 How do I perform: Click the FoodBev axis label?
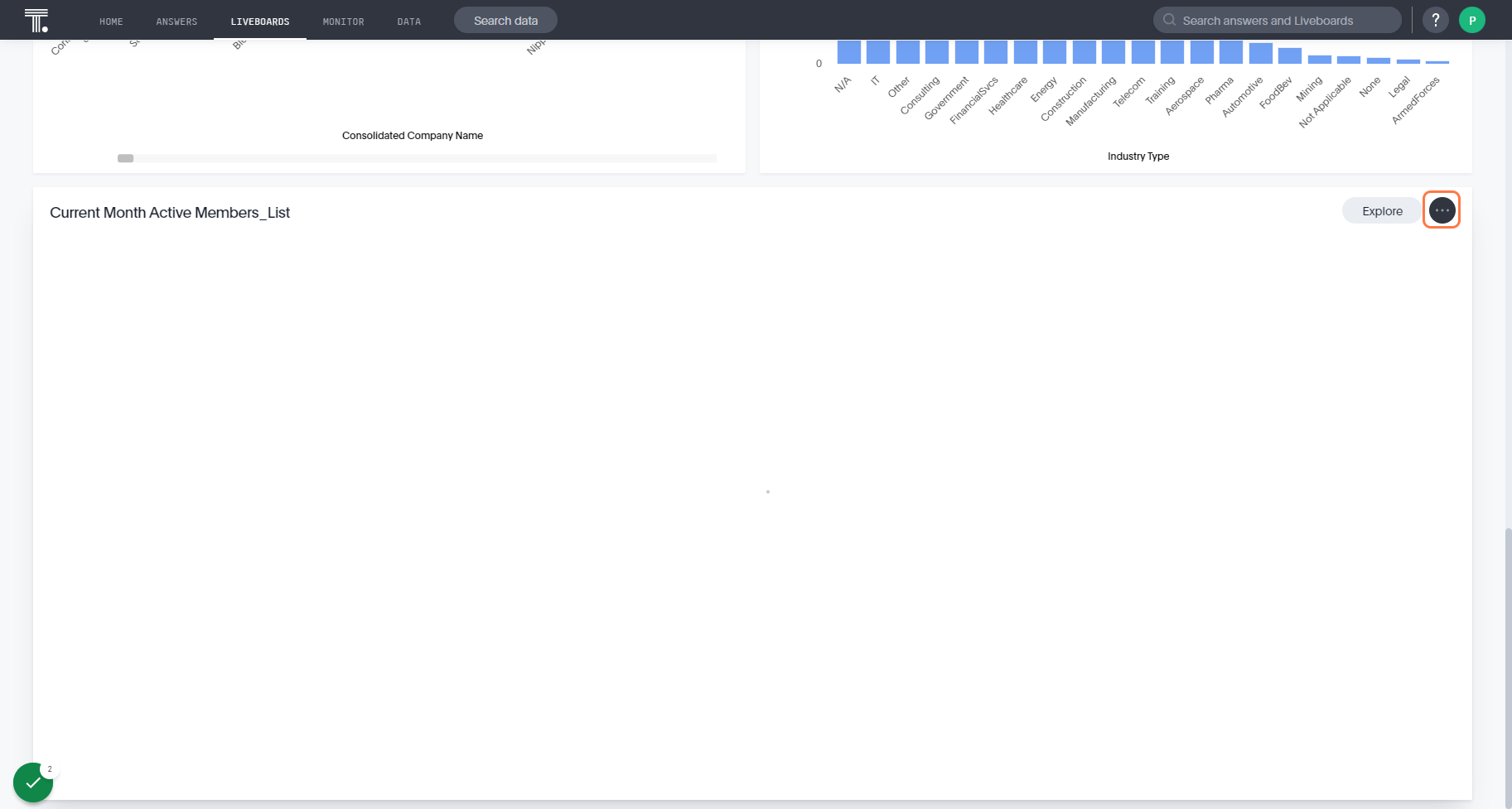pyautogui.click(x=1276, y=92)
